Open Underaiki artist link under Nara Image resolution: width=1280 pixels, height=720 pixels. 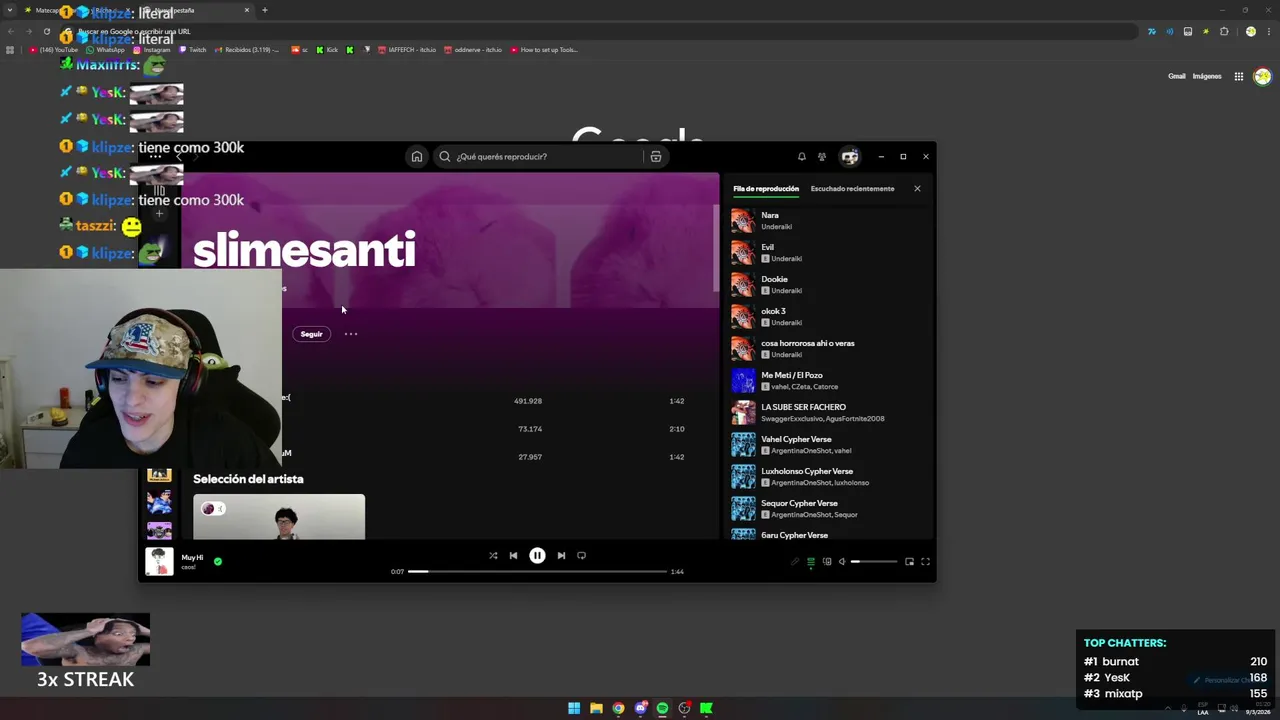776,227
